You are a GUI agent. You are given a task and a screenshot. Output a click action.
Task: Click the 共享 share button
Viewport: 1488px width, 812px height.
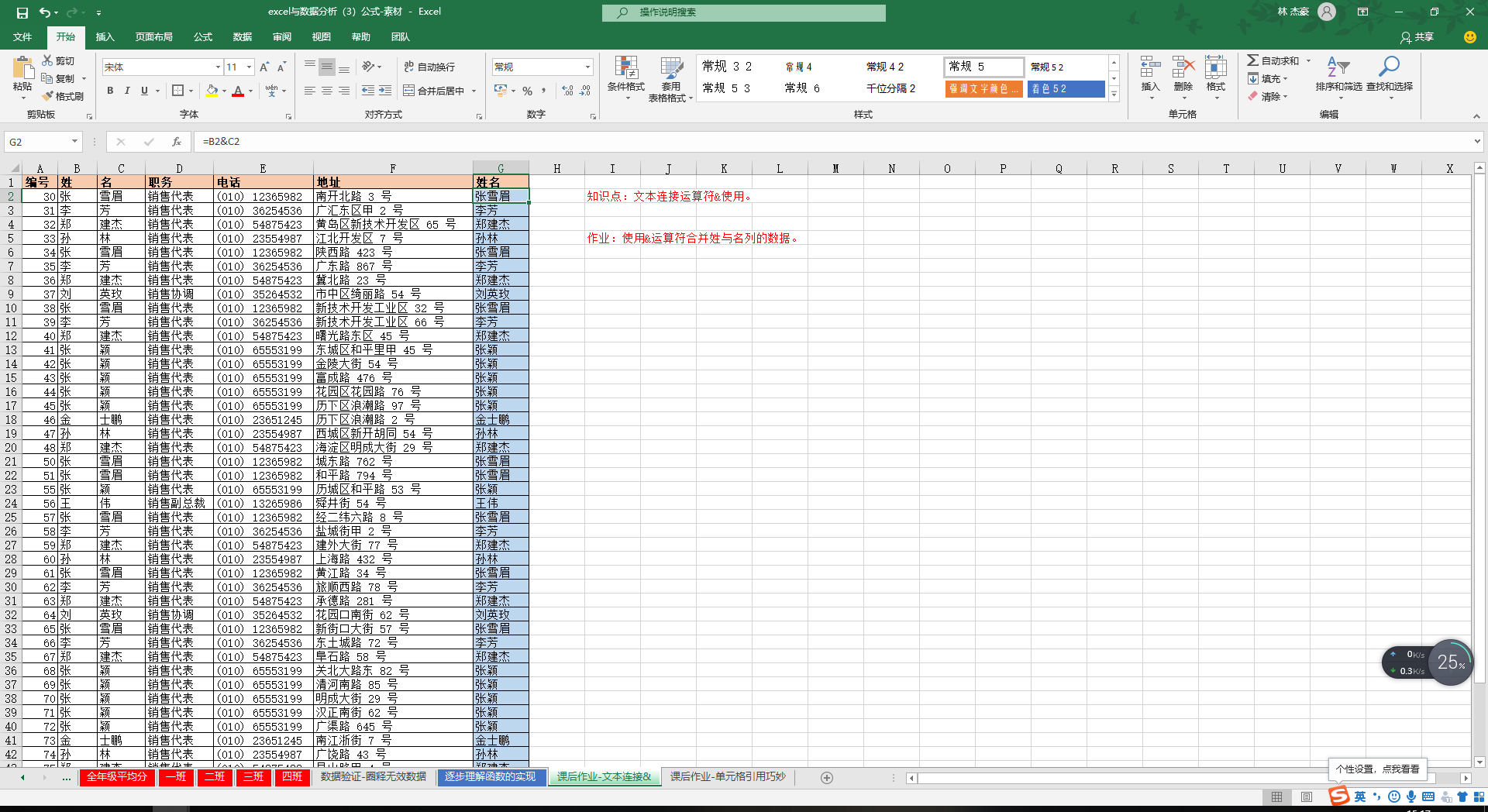[1417, 37]
